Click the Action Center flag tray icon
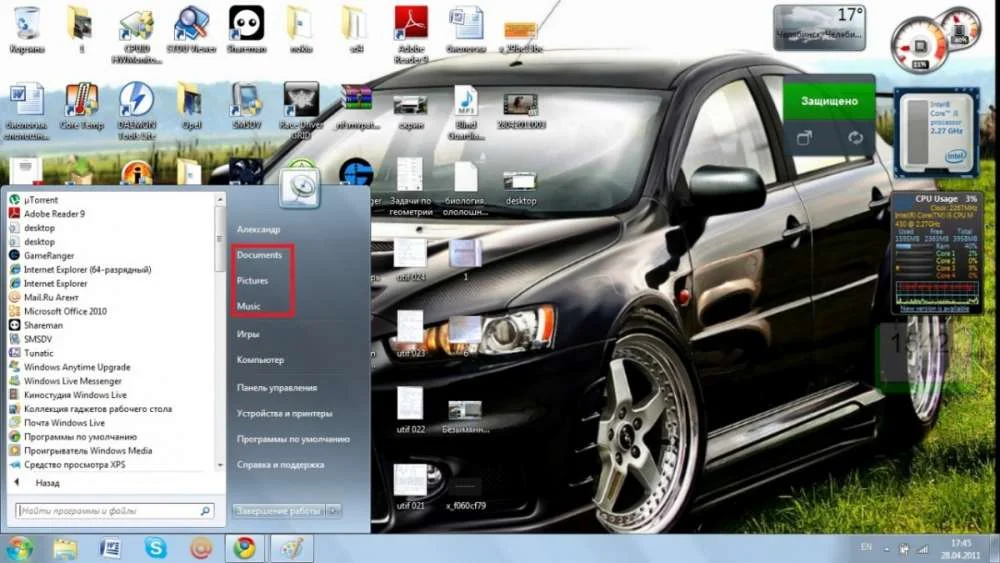The height and width of the screenshot is (563, 1000). pyautogui.click(x=904, y=548)
